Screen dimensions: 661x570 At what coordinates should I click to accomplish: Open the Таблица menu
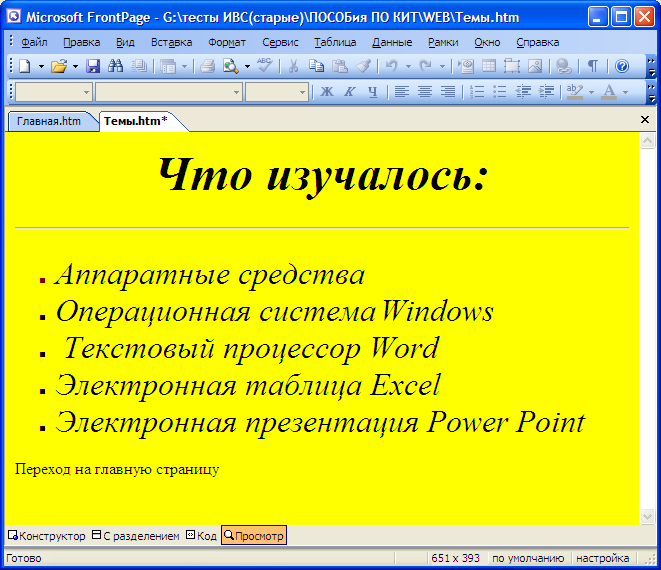[x=335, y=42]
